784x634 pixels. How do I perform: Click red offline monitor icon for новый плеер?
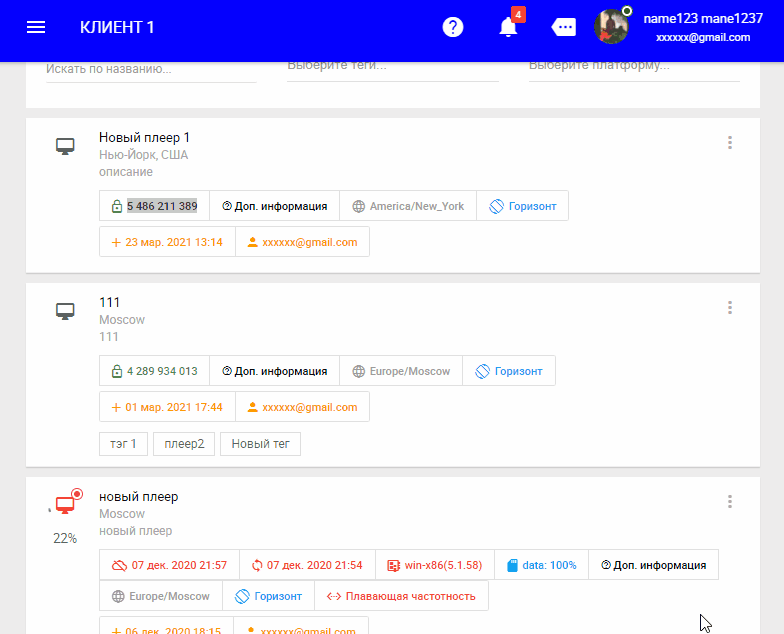coord(65,505)
